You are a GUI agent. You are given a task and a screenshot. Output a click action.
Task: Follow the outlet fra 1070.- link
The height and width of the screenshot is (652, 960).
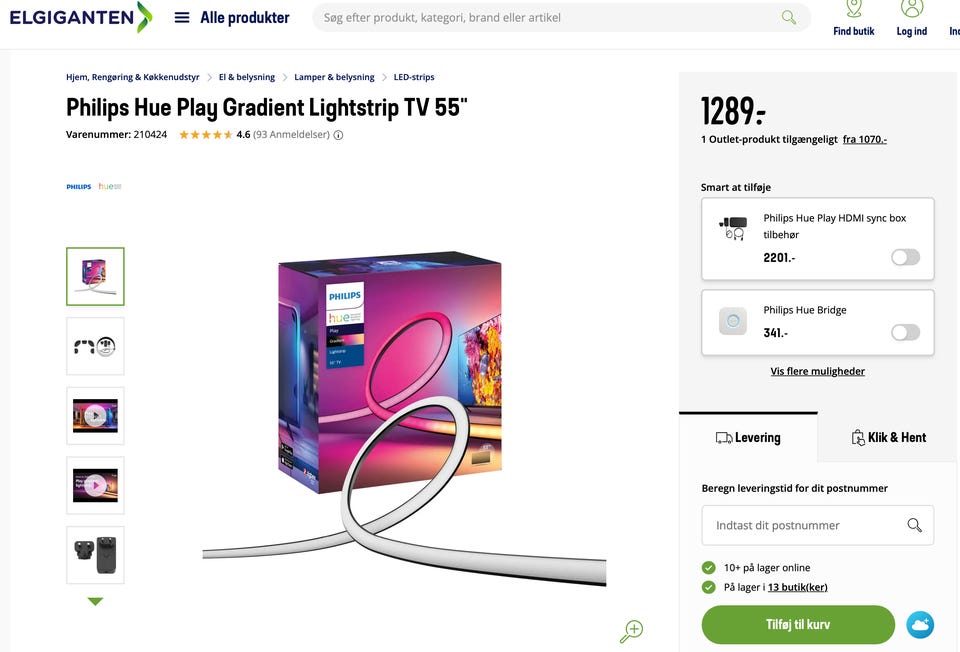[x=864, y=139]
